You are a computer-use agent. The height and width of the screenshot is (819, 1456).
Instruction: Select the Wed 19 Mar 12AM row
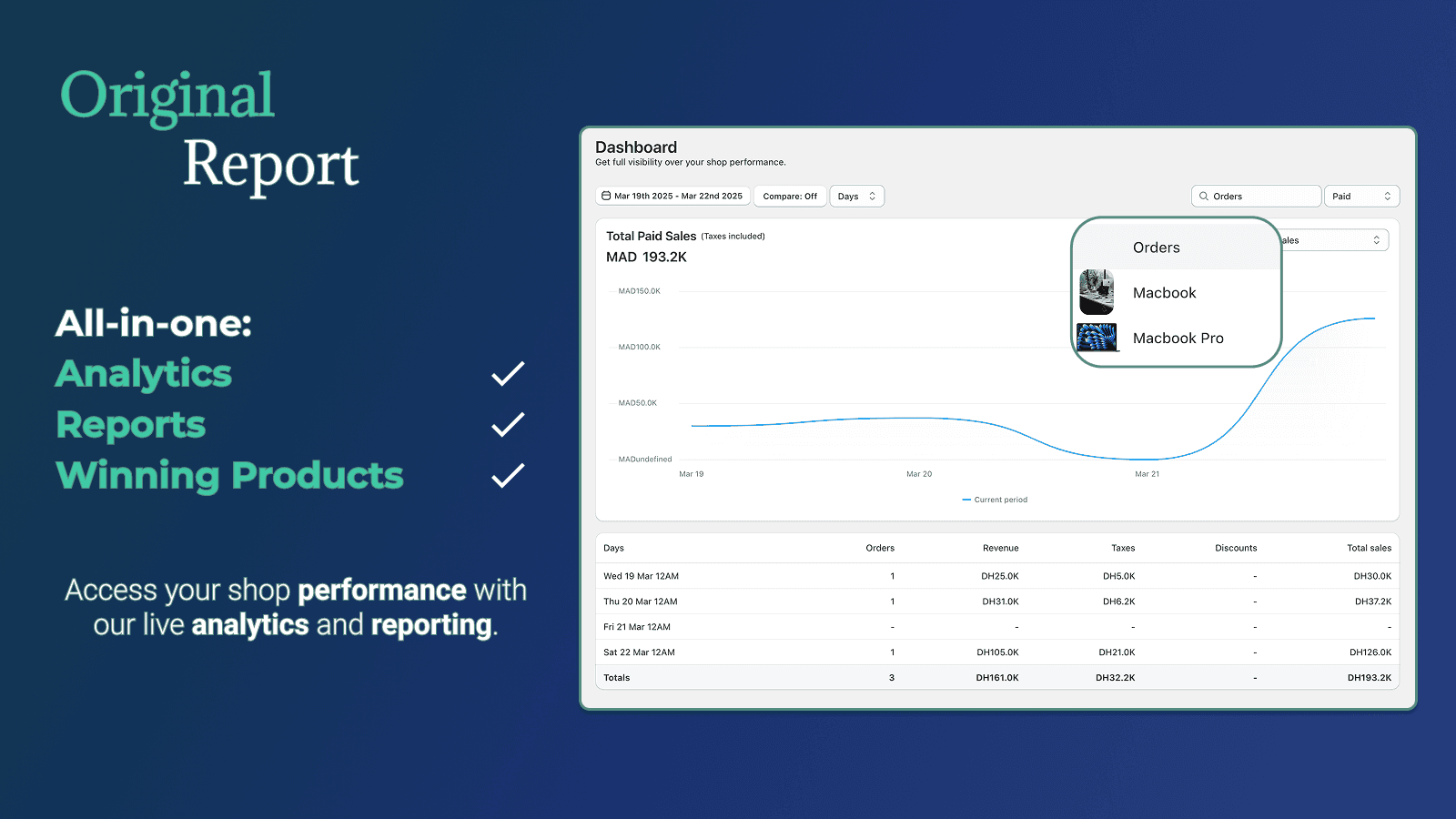[x=641, y=576]
